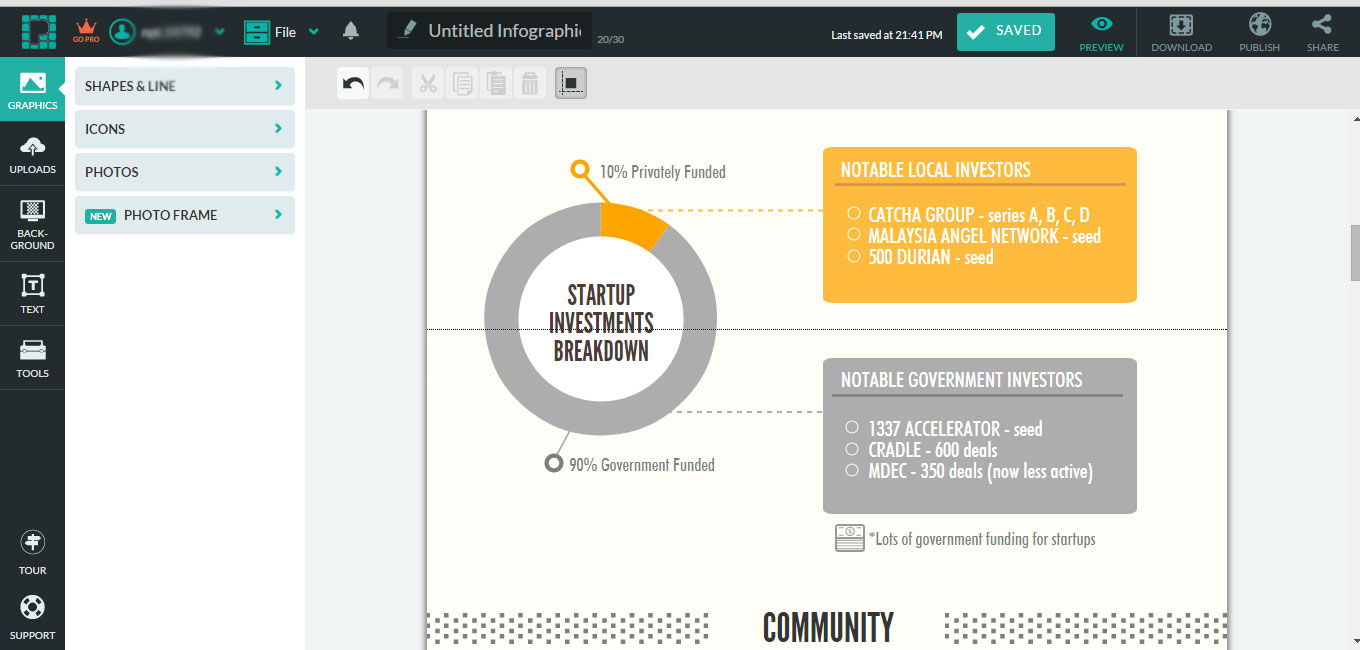Image resolution: width=1360 pixels, height=650 pixels.
Task: Click the trash delete icon
Action: (x=530, y=84)
